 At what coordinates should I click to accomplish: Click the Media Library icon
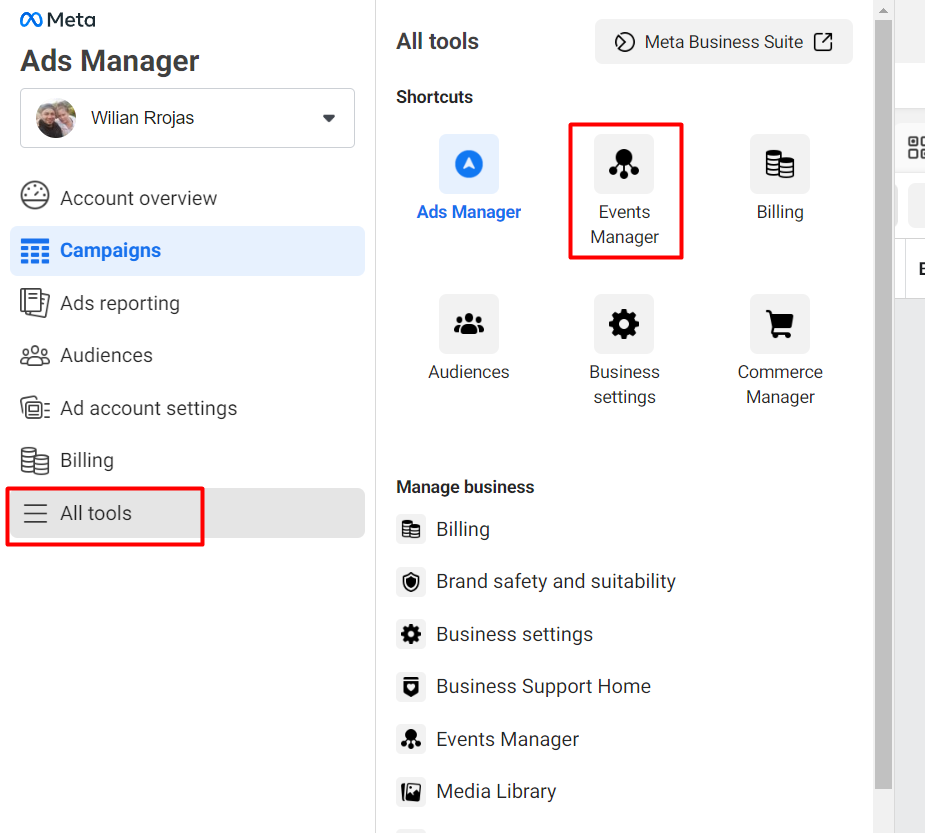[411, 792]
